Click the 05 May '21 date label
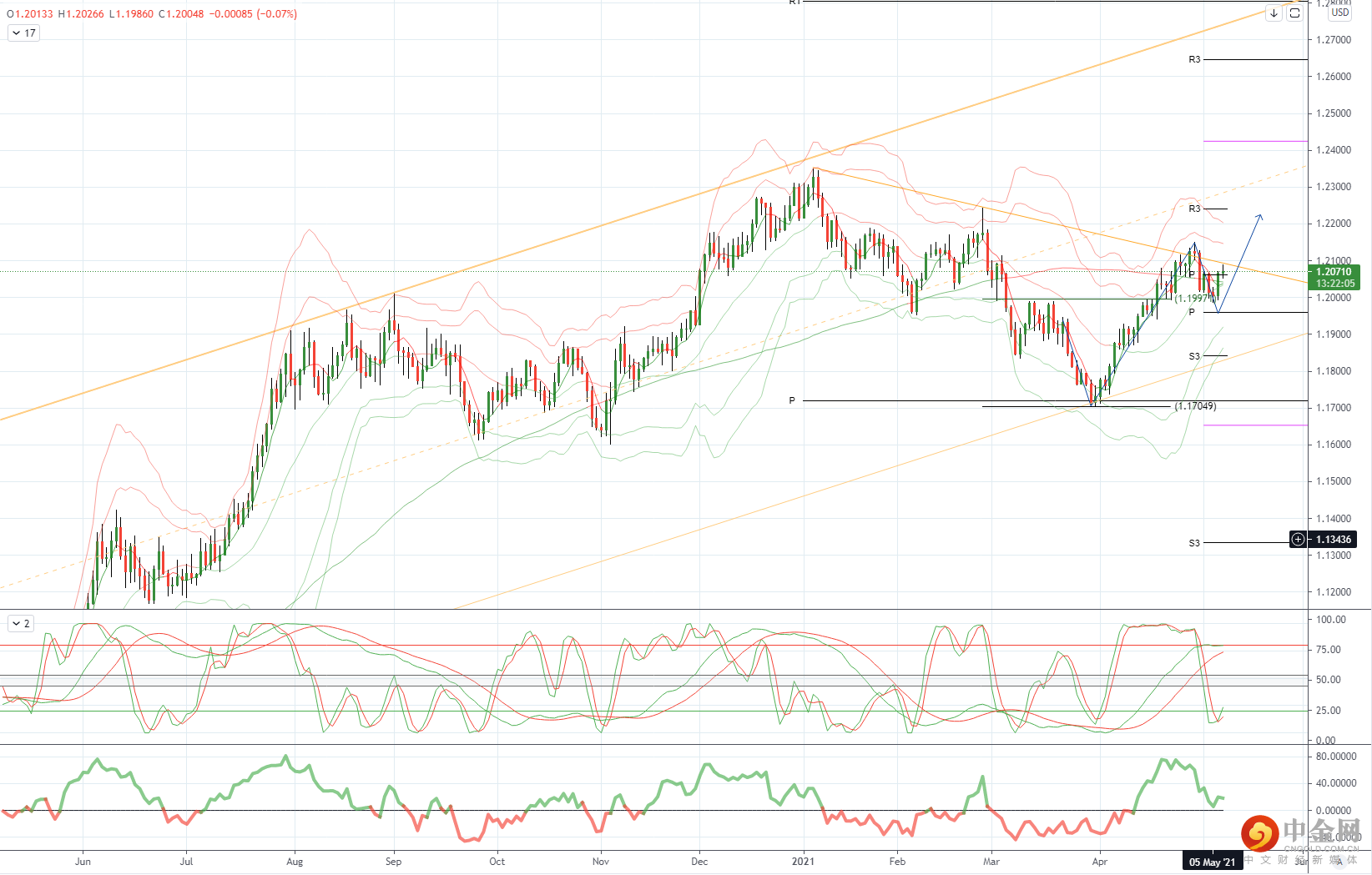The image size is (1372, 875). tap(1213, 862)
